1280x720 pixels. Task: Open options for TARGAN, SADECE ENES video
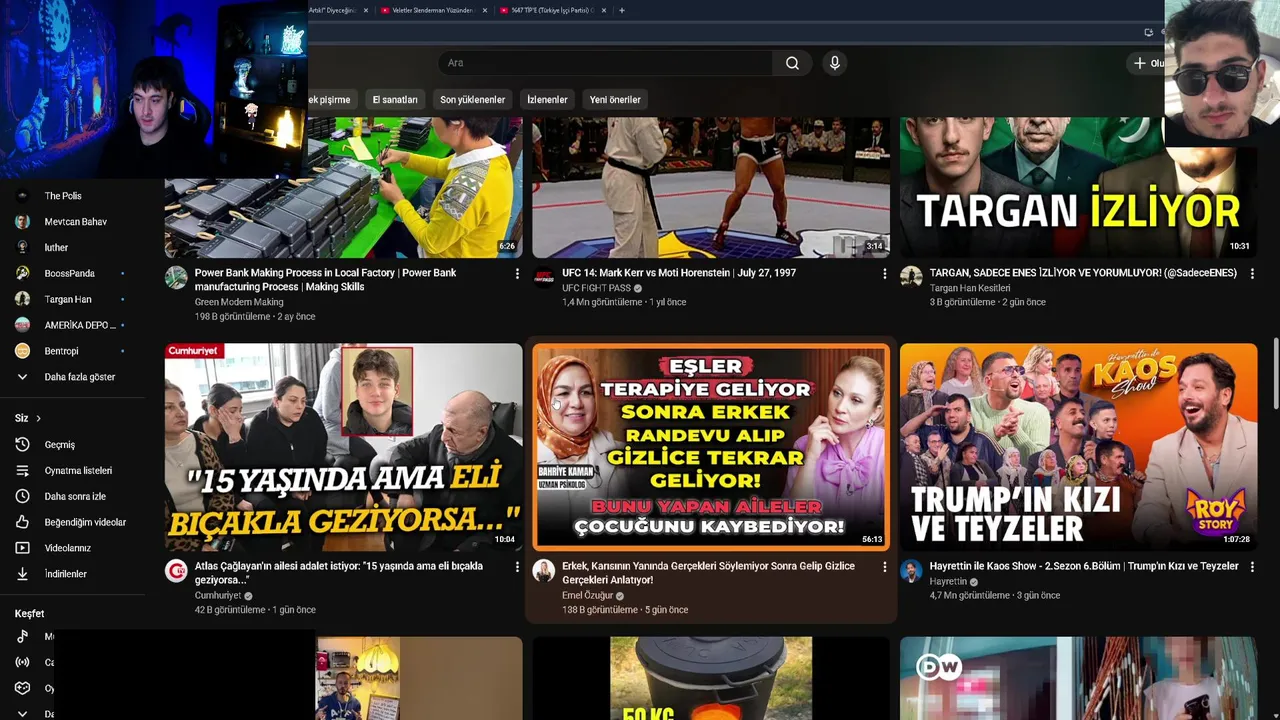[1252, 273]
